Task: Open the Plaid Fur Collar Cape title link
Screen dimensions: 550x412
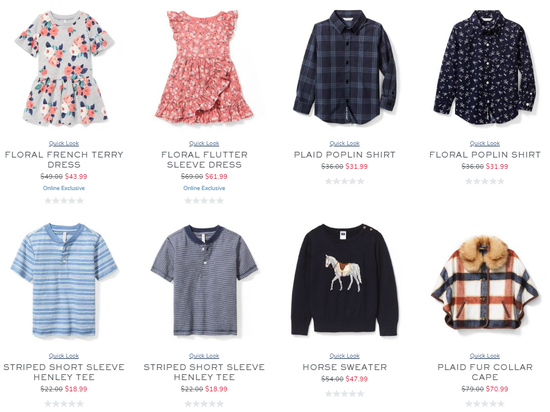Action: pos(485,372)
